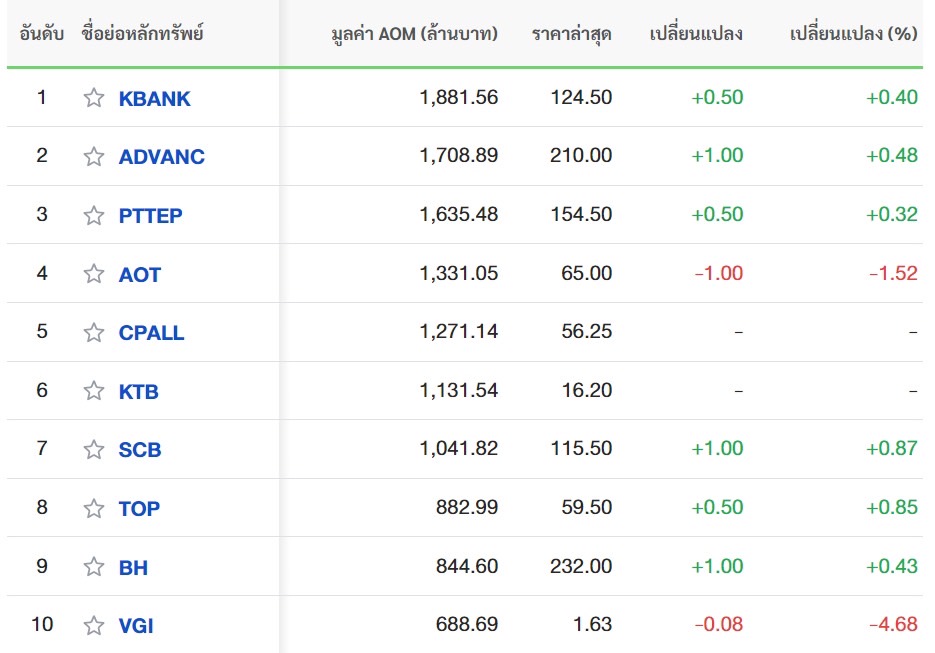
Task: Toggle the star next to SCB
Action: tap(94, 449)
